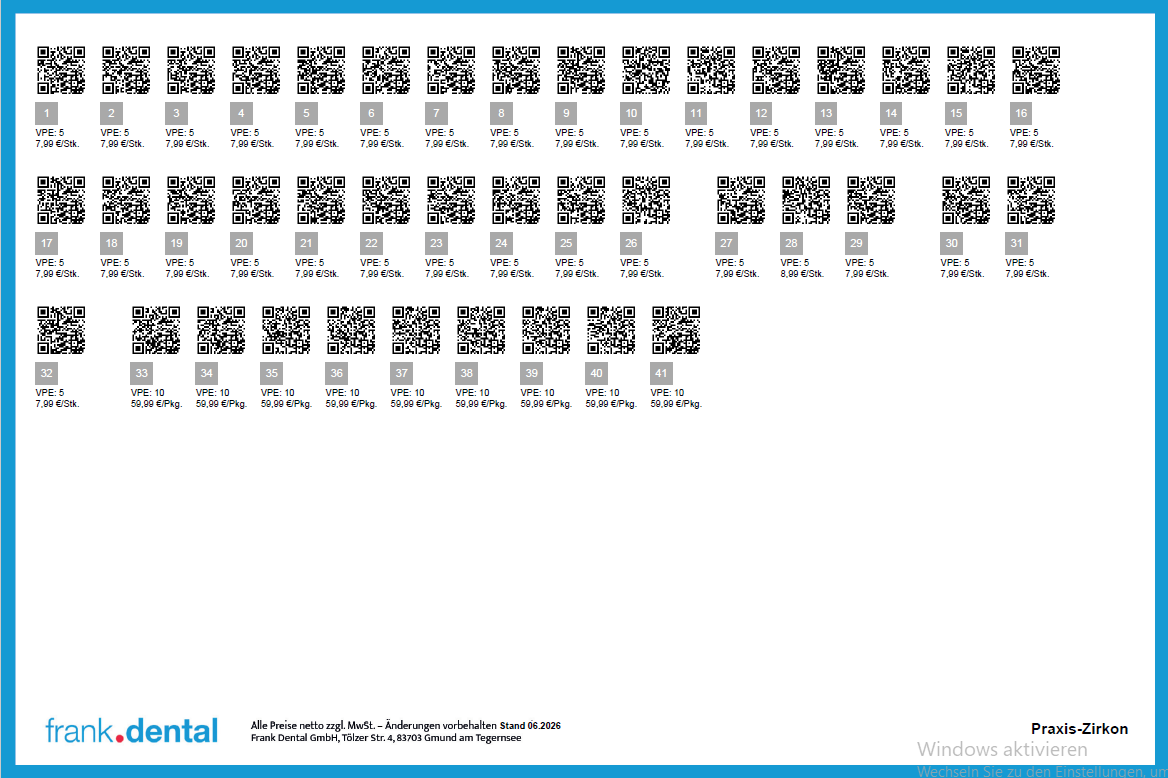Click the 7,99 €/Stk. price under item 31

pyautogui.click(x=1027, y=273)
